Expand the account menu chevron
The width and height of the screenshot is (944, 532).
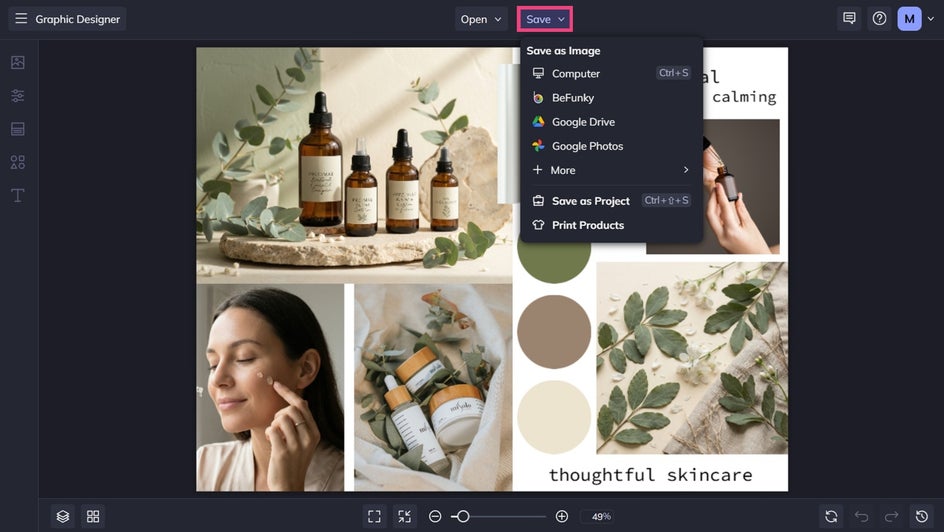click(x=931, y=19)
